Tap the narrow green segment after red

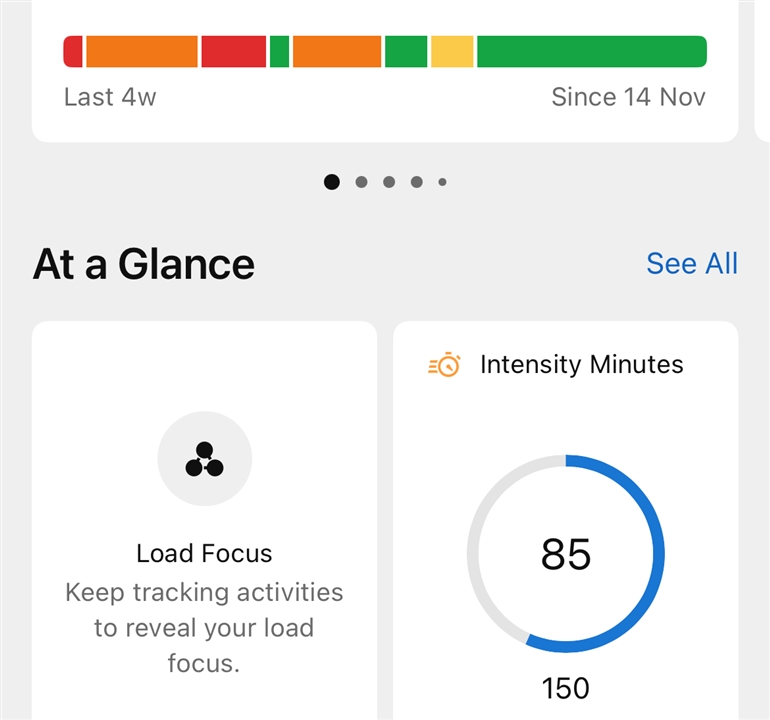pyautogui.click(x=279, y=51)
